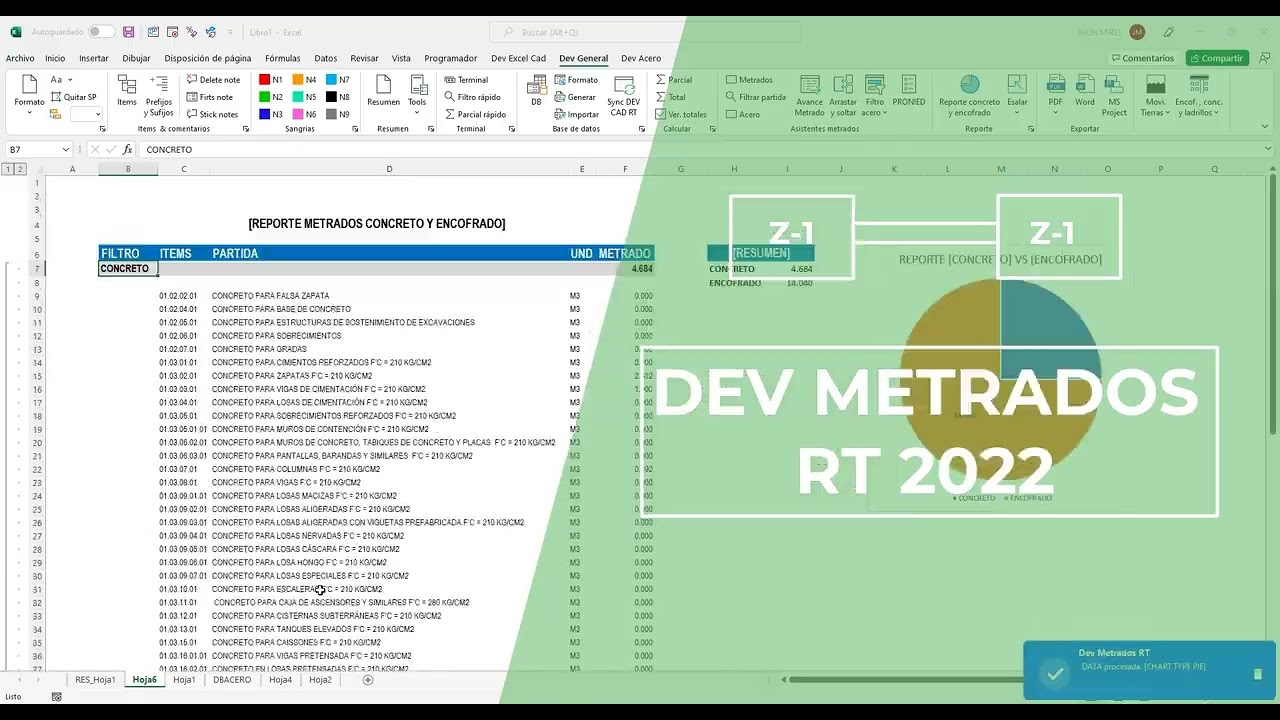Apply the pink N6 indent level
The image size is (1280, 720).
(x=305, y=114)
